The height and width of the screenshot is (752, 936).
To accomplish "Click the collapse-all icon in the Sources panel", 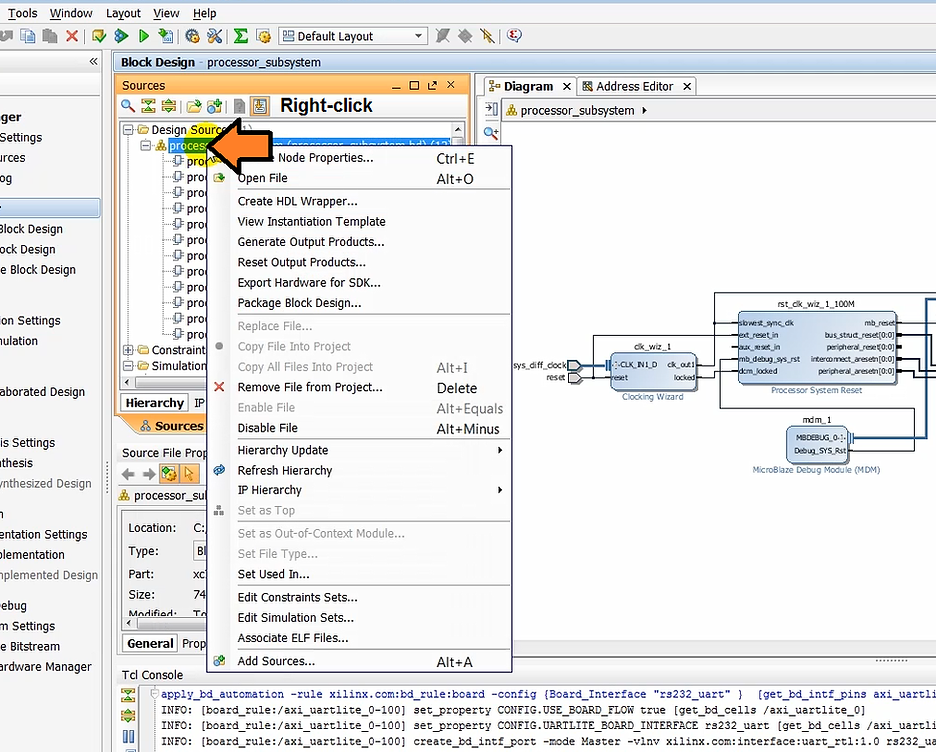I will coord(148,105).
